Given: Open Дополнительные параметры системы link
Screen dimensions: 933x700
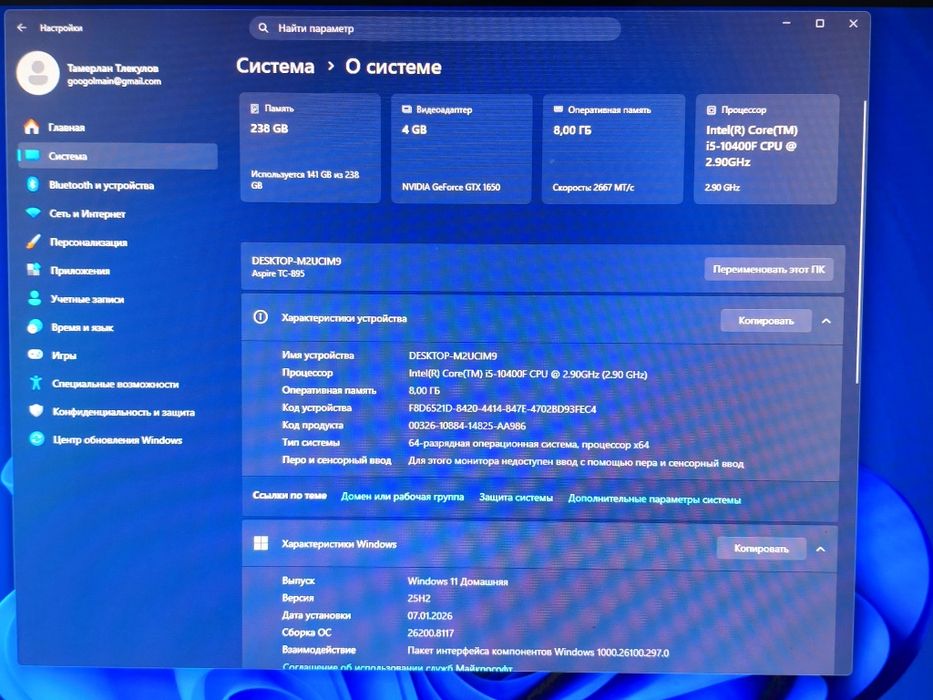Looking at the screenshot, I should (654, 499).
